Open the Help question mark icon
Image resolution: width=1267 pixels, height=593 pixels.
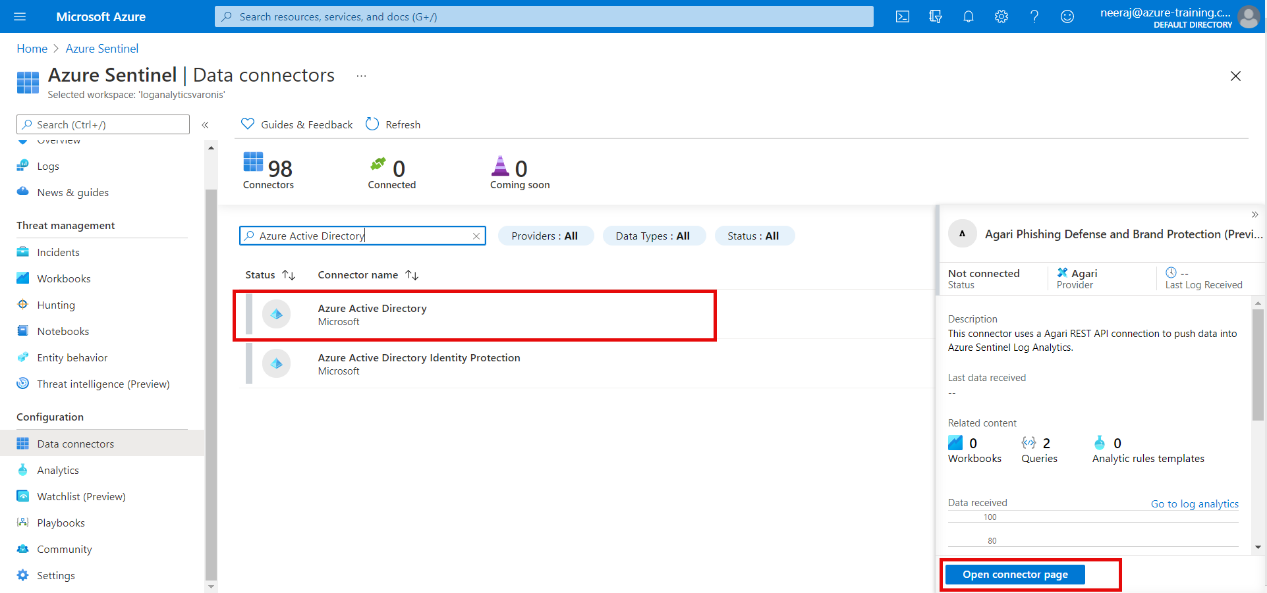1034,16
